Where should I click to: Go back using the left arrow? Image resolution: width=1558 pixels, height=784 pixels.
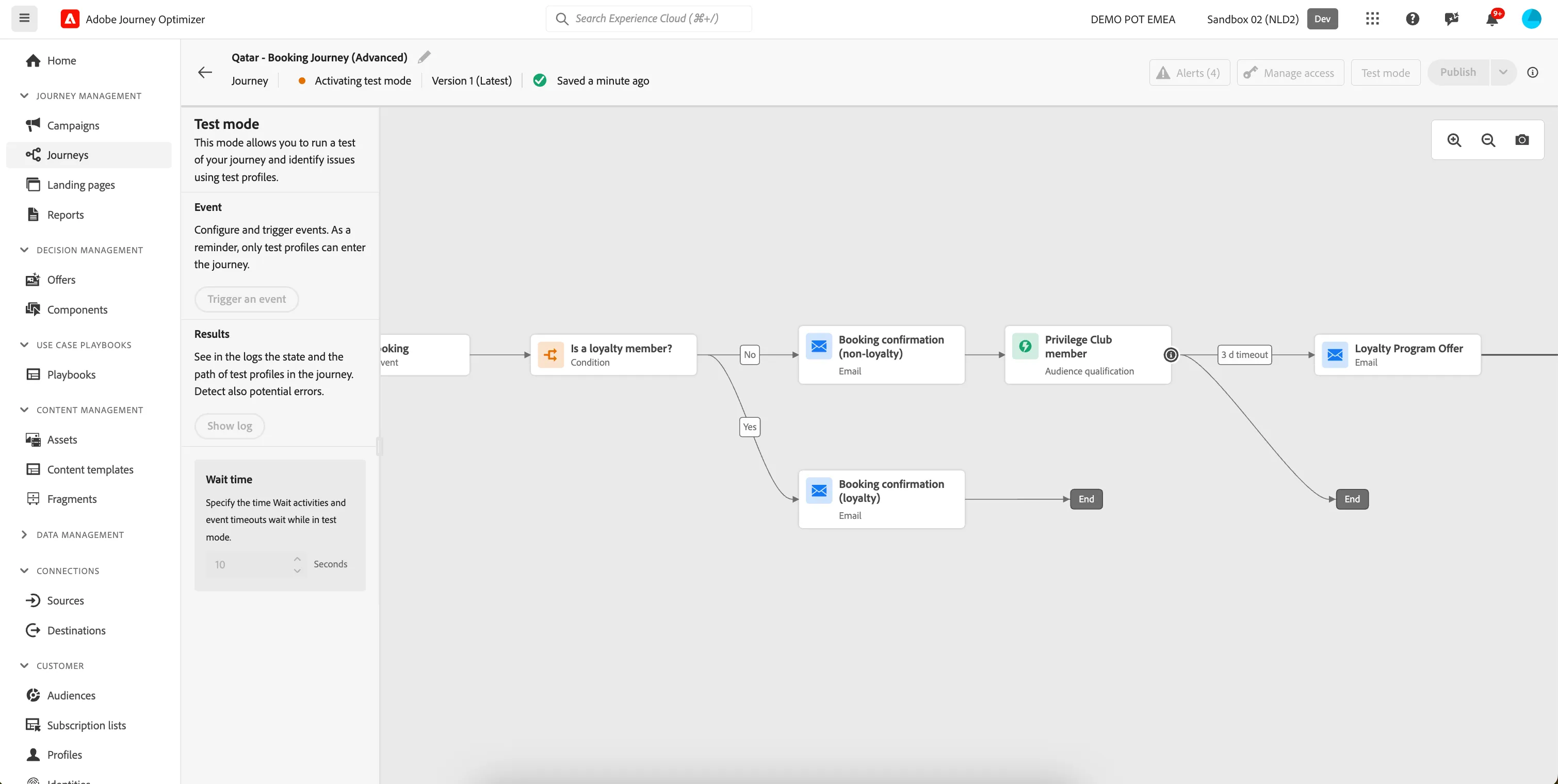[x=205, y=73]
